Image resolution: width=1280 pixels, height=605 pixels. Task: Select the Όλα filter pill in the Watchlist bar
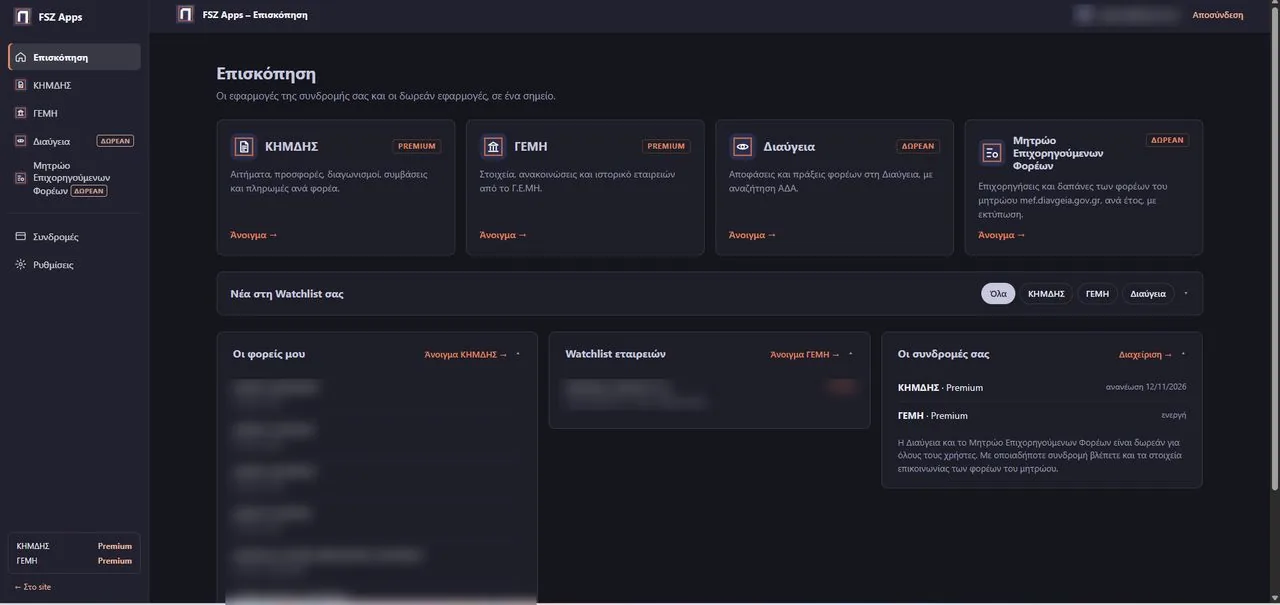(x=998, y=293)
